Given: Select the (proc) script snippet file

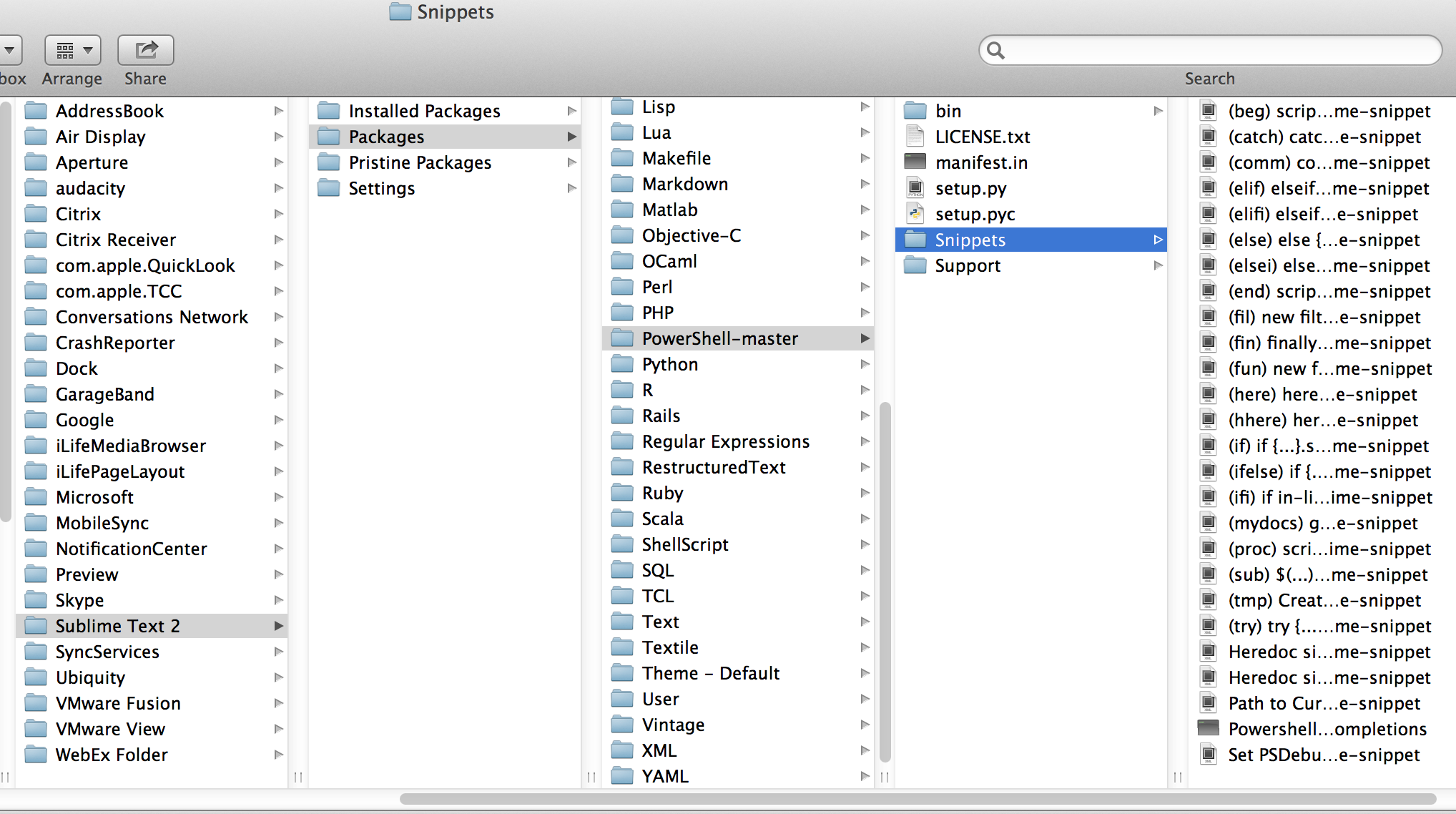Looking at the screenshot, I should pos(1322,549).
